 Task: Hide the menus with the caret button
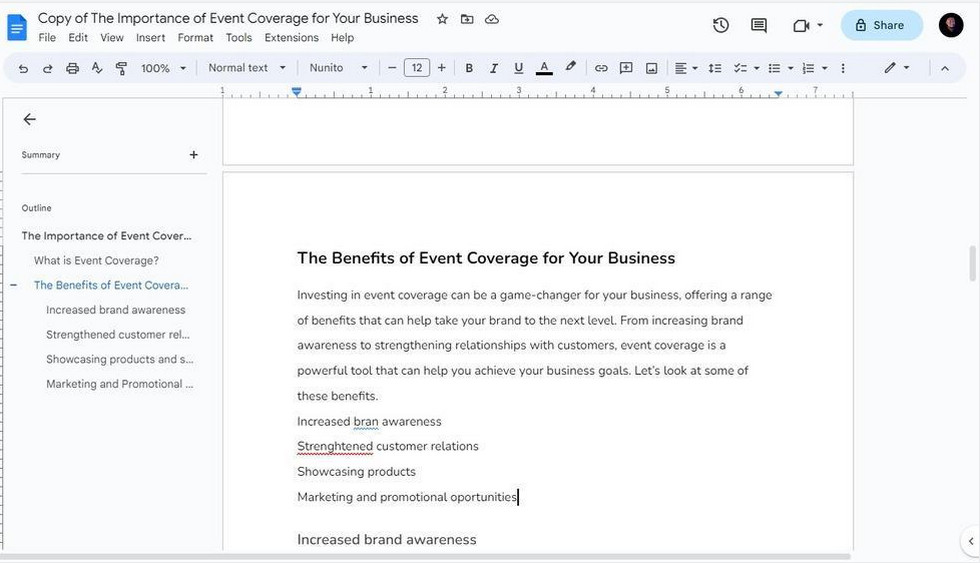(944, 68)
